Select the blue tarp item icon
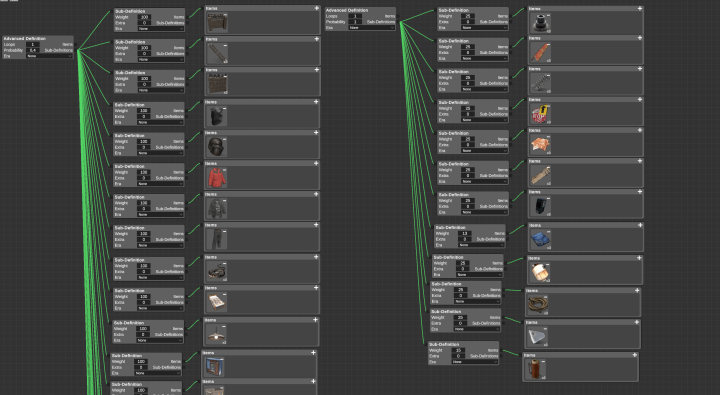 [x=540, y=240]
